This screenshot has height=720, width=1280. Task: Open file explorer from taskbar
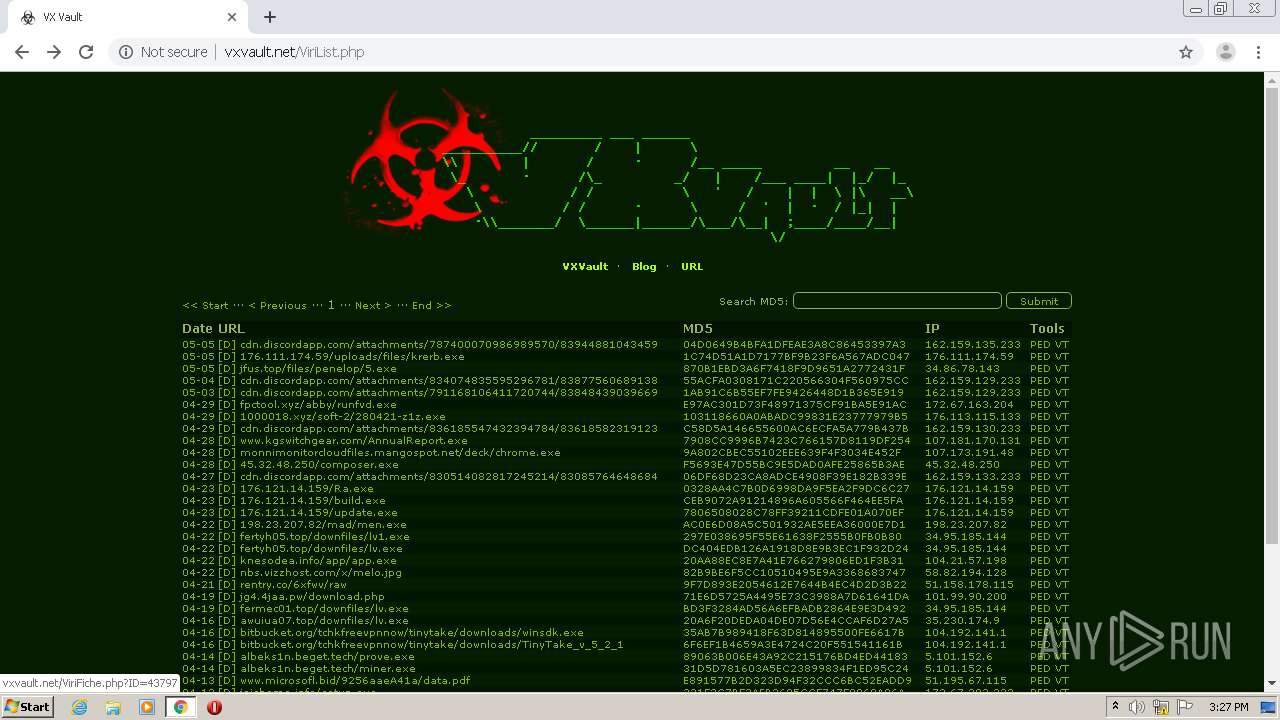tap(113, 707)
